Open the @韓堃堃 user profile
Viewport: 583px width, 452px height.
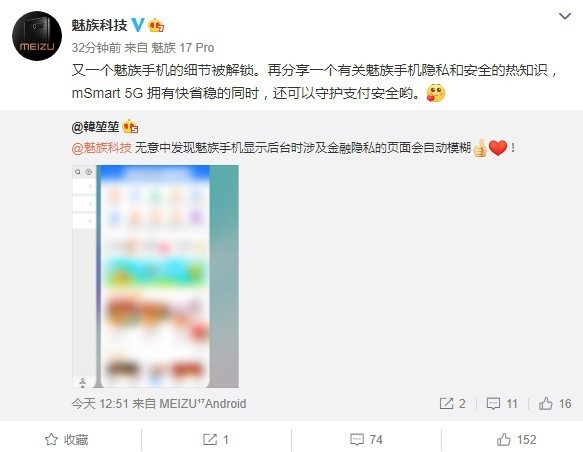pos(95,127)
